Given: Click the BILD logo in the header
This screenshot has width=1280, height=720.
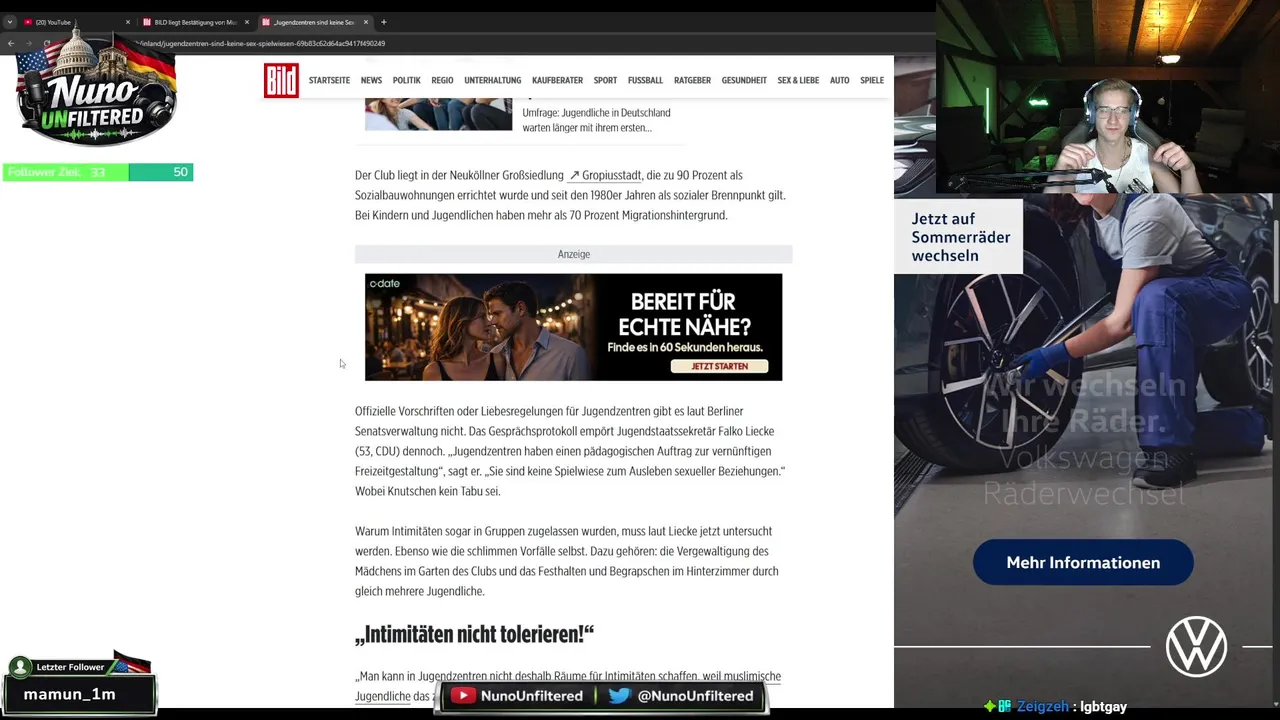Looking at the screenshot, I should [x=281, y=80].
